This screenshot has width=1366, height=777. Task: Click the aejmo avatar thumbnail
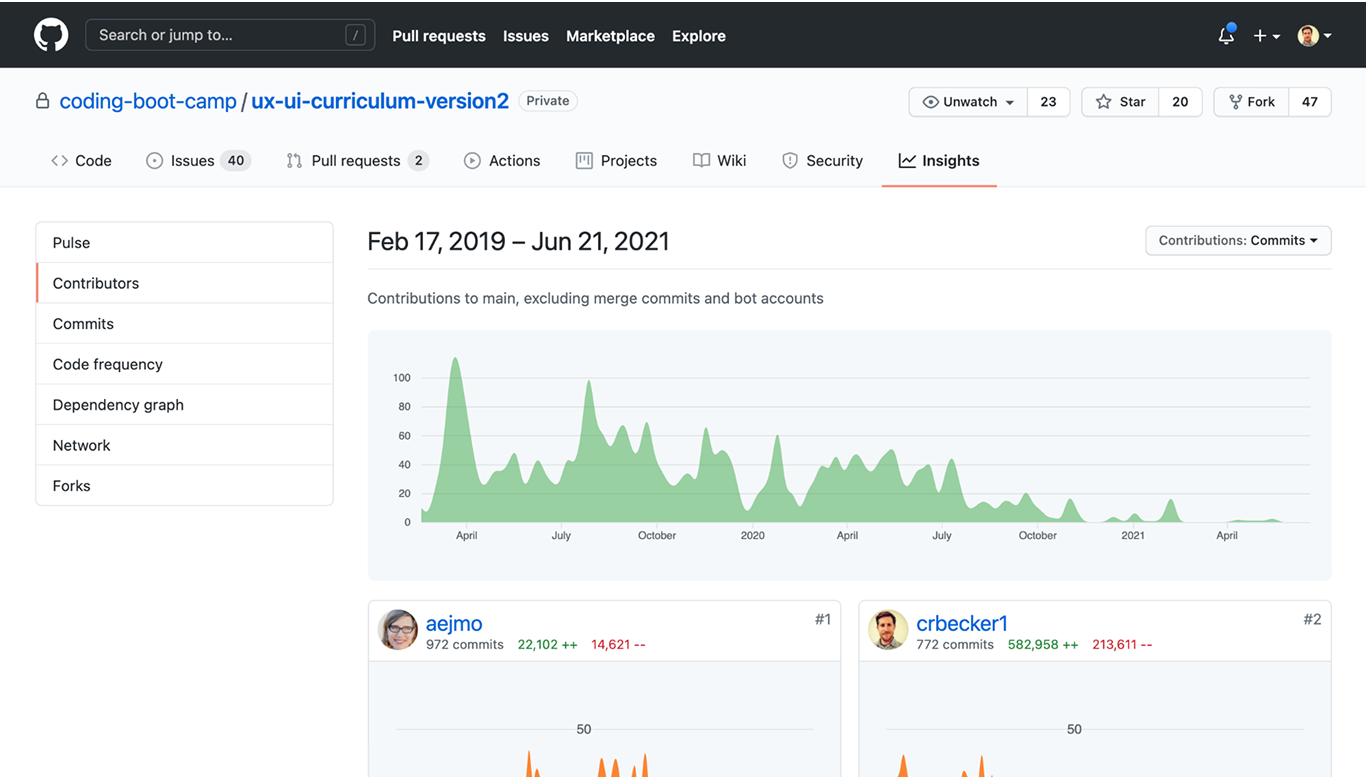click(398, 630)
